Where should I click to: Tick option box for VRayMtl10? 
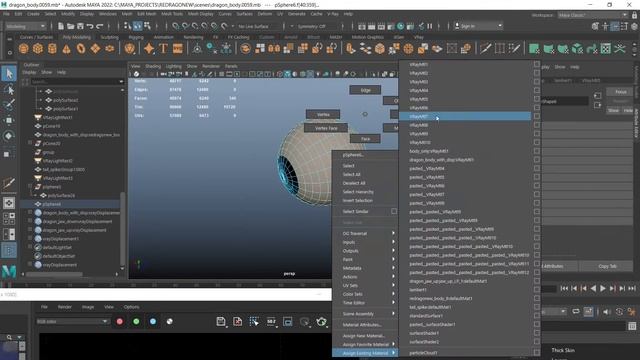point(537,142)
